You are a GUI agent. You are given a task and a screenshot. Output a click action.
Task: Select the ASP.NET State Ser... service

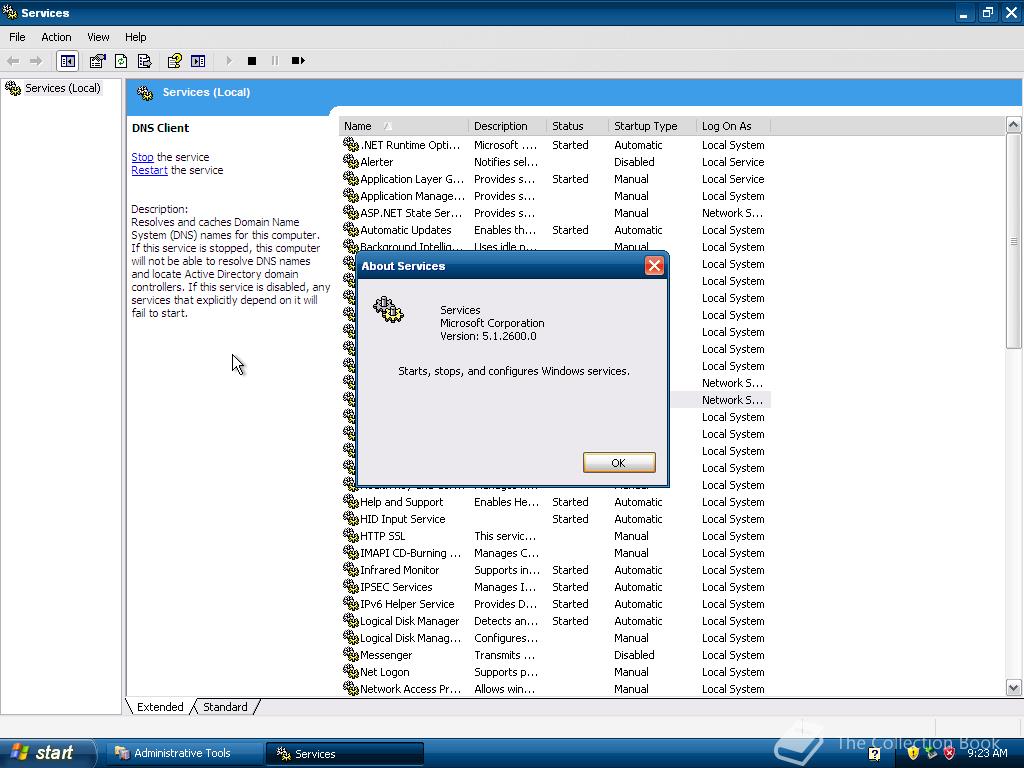pos(555,213)
